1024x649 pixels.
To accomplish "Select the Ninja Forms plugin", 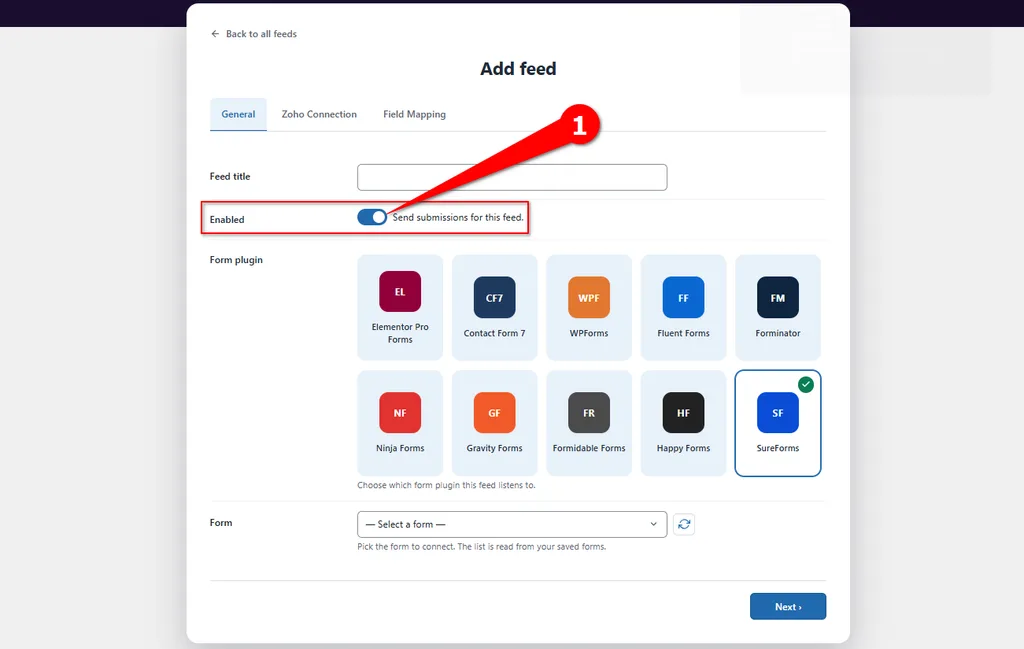I will (400, 423).
